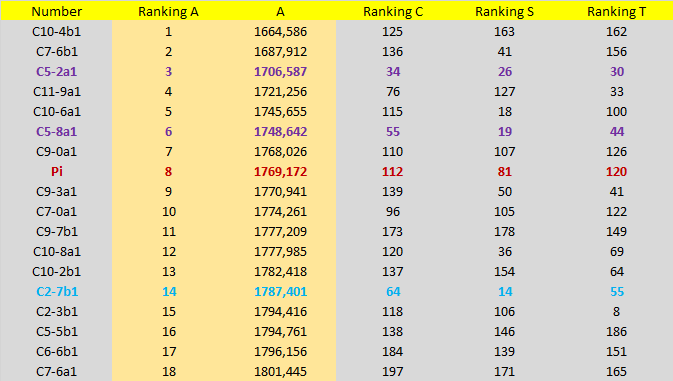Viewport: 673px width, 381px height.
Task: Select the Ranking T header cell
Action: coord(616,12)
